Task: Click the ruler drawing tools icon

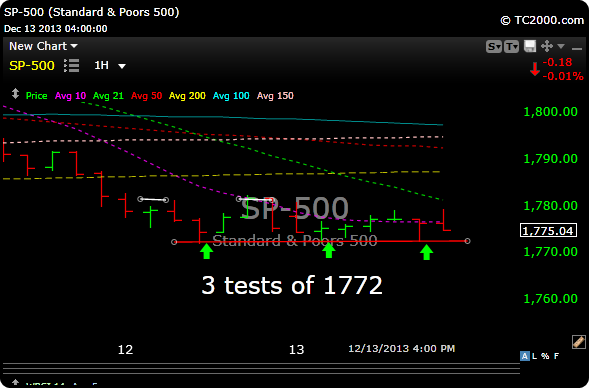Action: coord(578,342)
